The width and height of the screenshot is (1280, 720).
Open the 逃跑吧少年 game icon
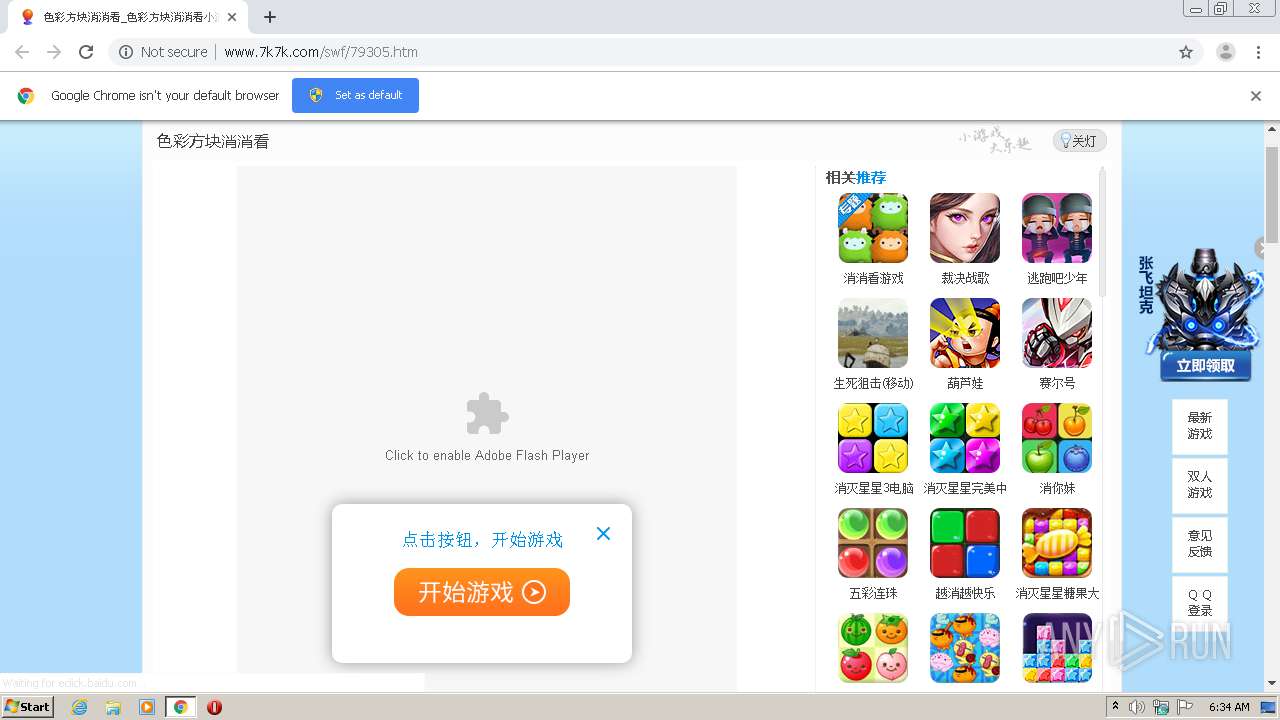[x=1057, y=228]
